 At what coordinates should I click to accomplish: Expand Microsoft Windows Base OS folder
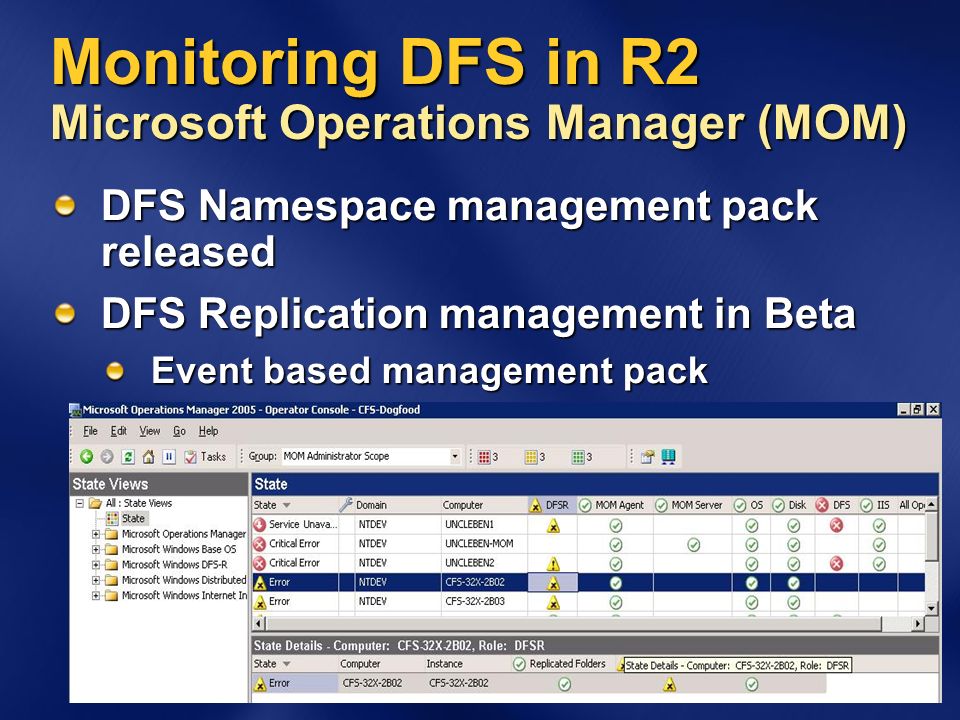(x=96, y=549)
